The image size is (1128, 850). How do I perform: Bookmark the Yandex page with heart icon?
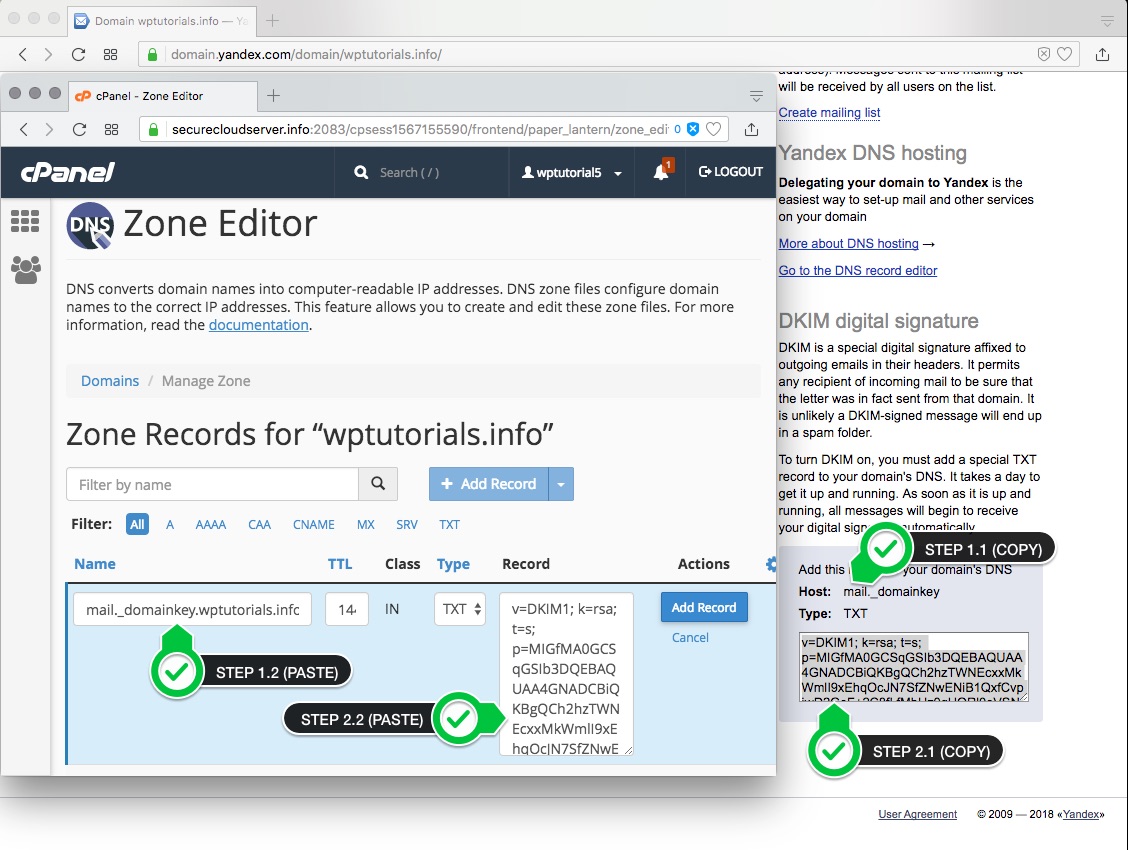(x=1065, y=54)
